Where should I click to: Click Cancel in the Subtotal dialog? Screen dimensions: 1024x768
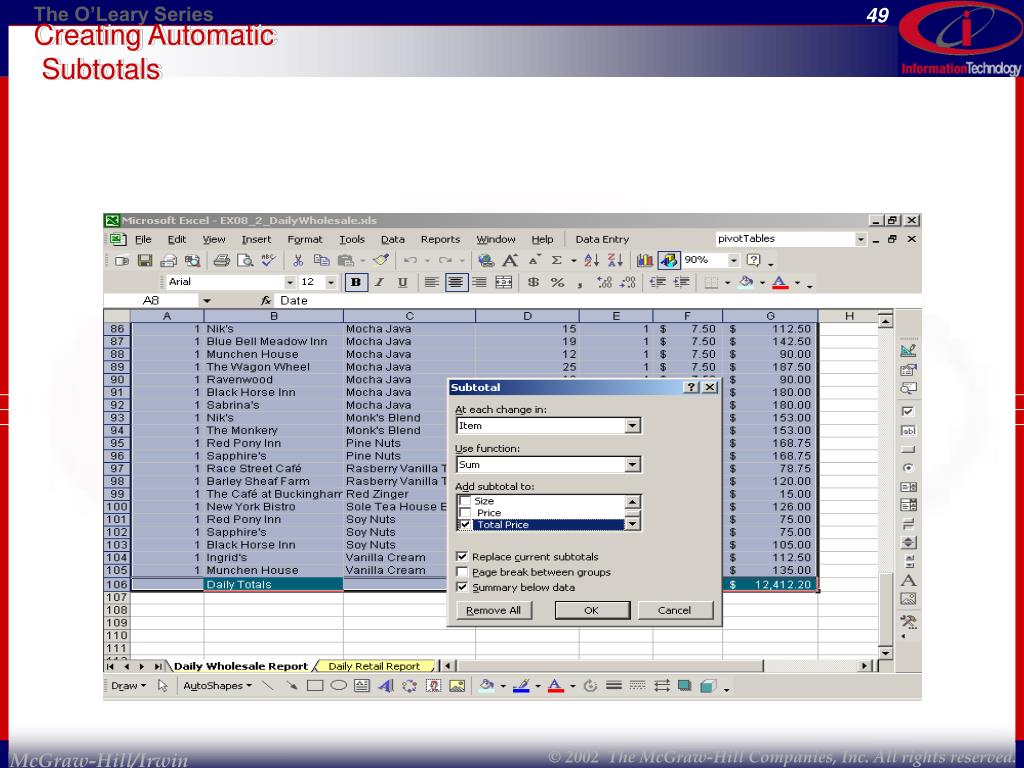pyautogui.click(x=675, y=610)
